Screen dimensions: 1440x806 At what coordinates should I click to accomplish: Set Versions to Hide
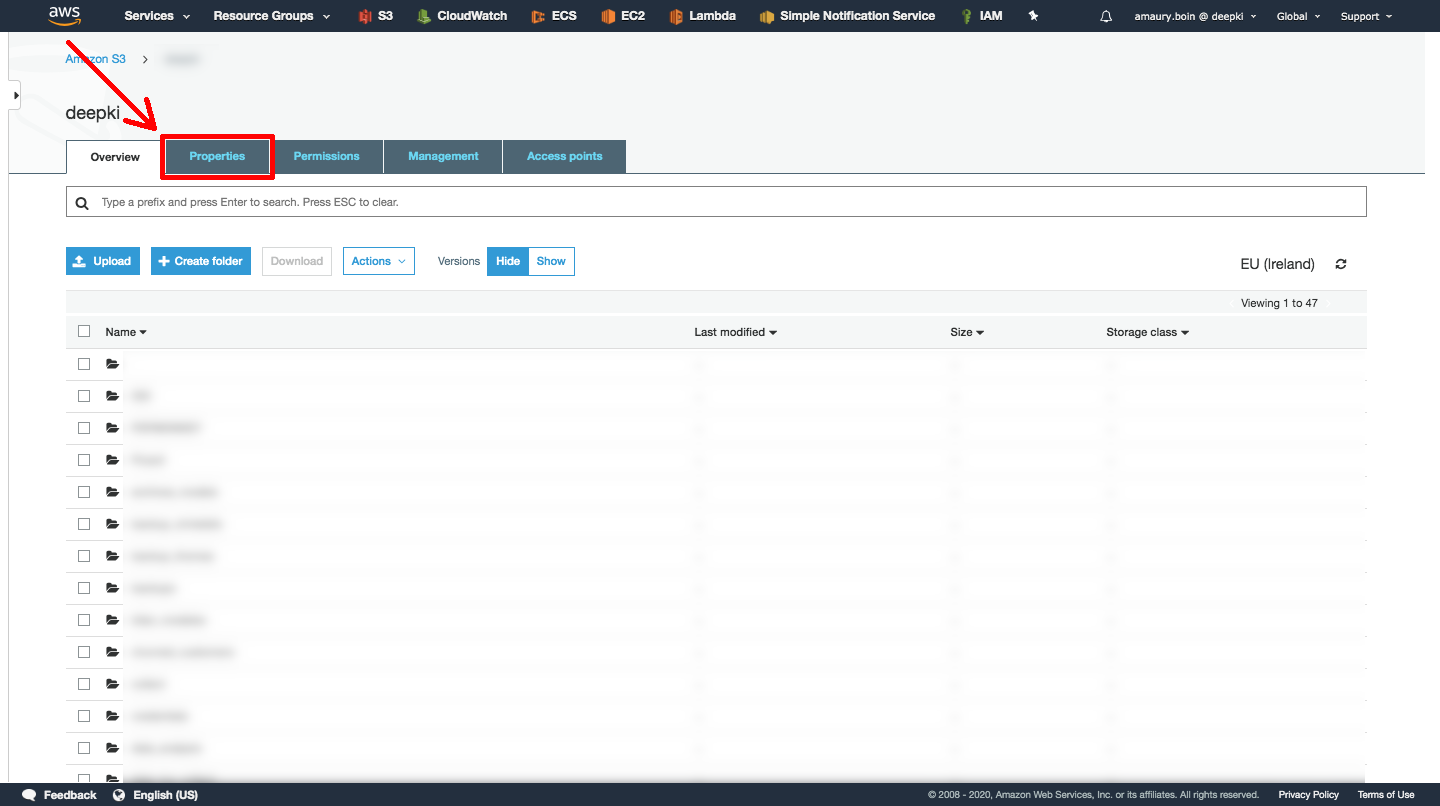pyautogui.click(x=508, y=261)
